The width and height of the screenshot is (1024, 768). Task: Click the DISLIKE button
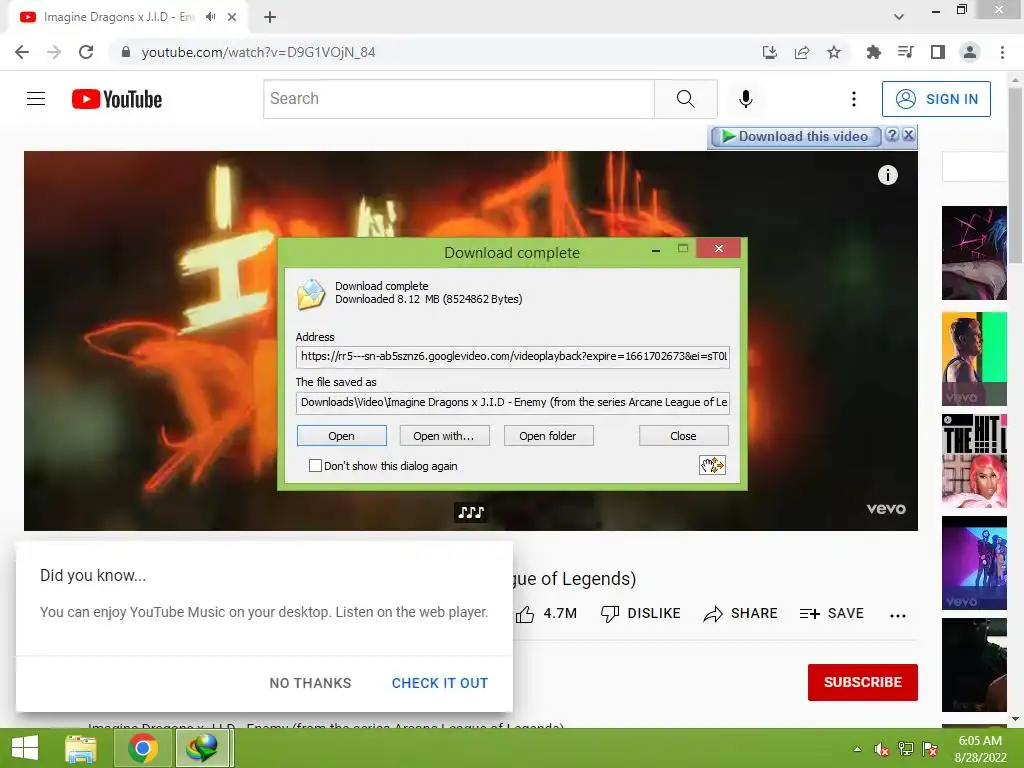(x=641, y=614)
